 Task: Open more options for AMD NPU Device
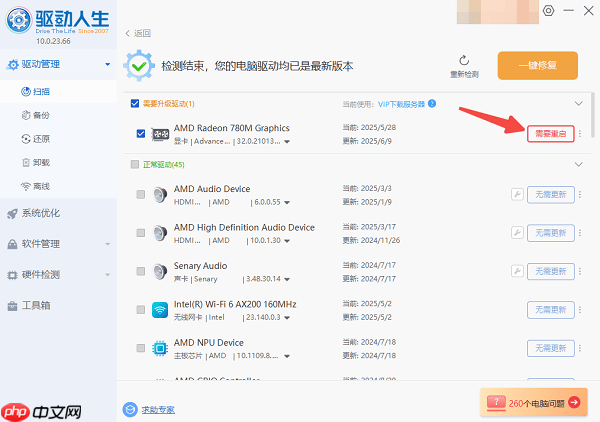(x=580, y=348)
